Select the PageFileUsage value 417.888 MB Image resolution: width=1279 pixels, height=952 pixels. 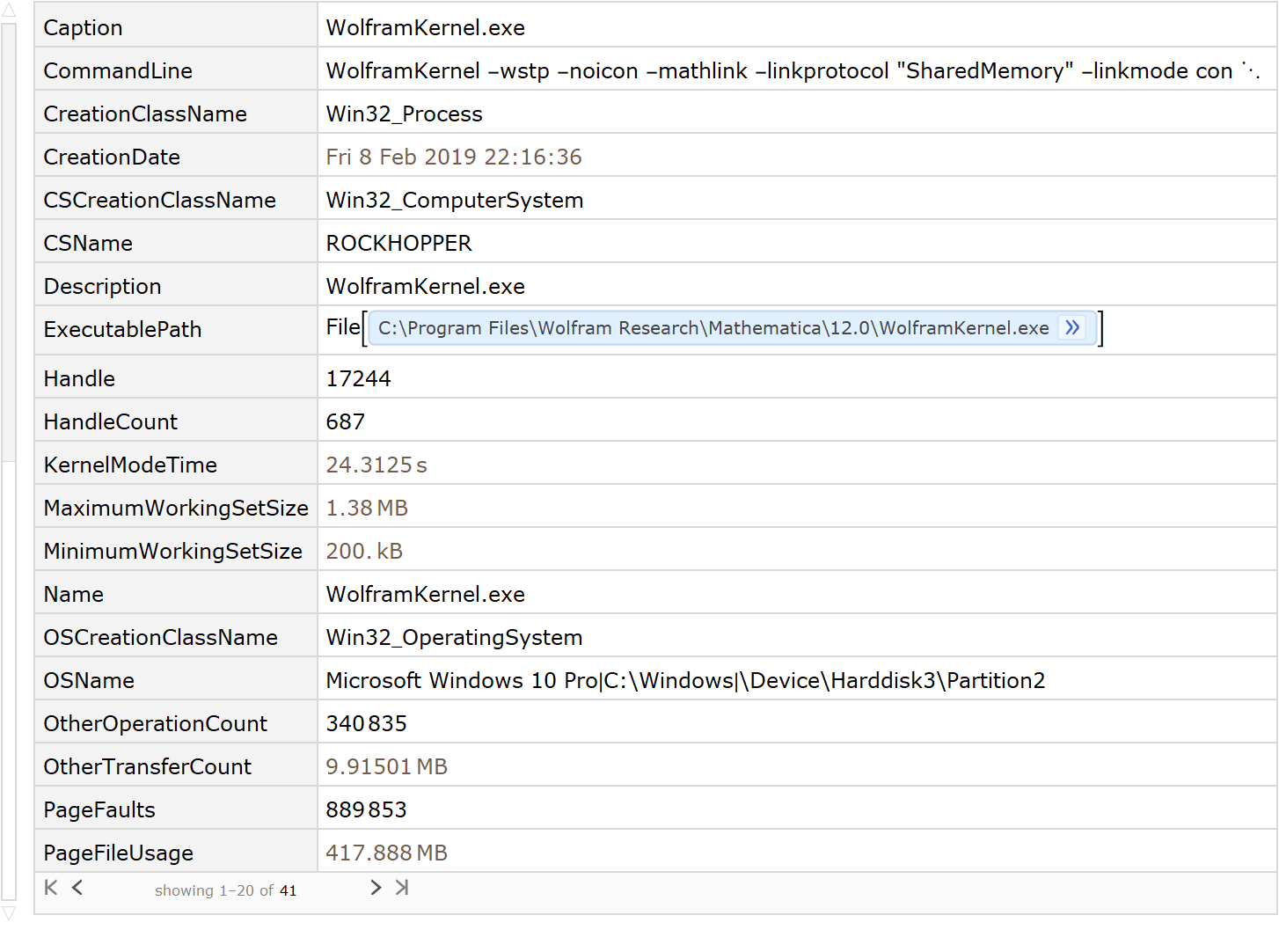coord(386,853)
